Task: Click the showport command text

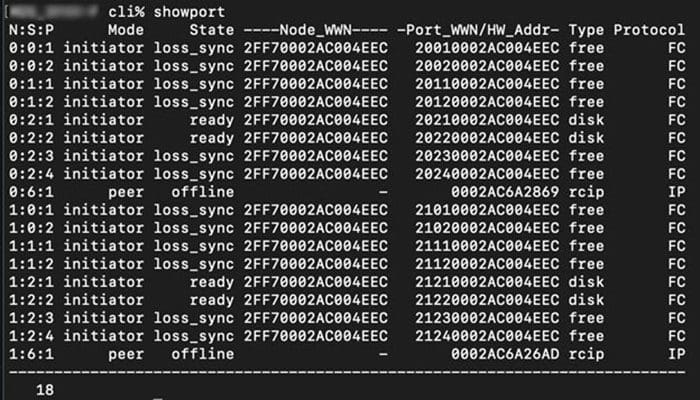Action: [x=189, y=12]
